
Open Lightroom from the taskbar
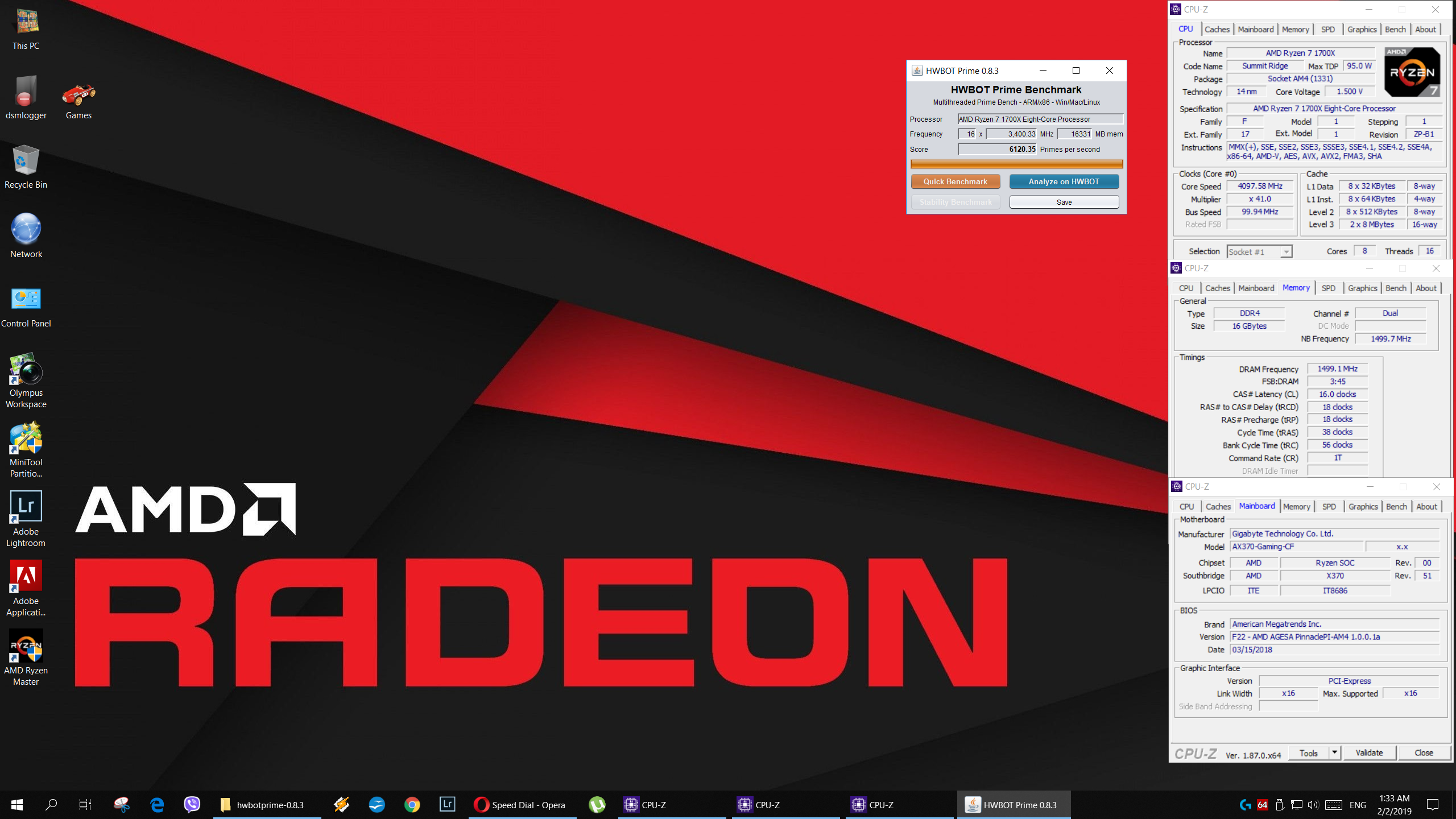point(448,805)
